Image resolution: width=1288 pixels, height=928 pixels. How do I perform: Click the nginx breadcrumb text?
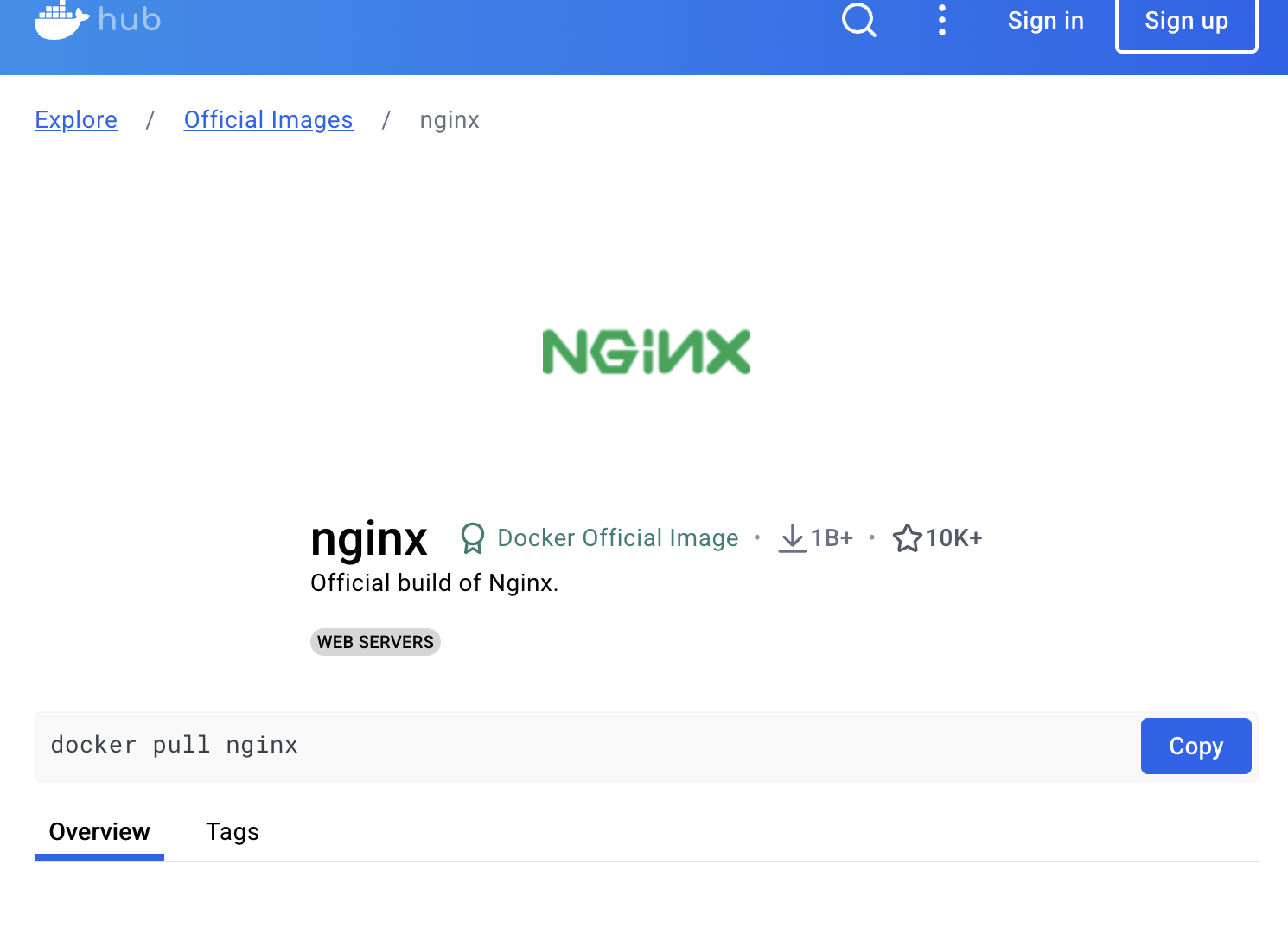tap(450, 120)
